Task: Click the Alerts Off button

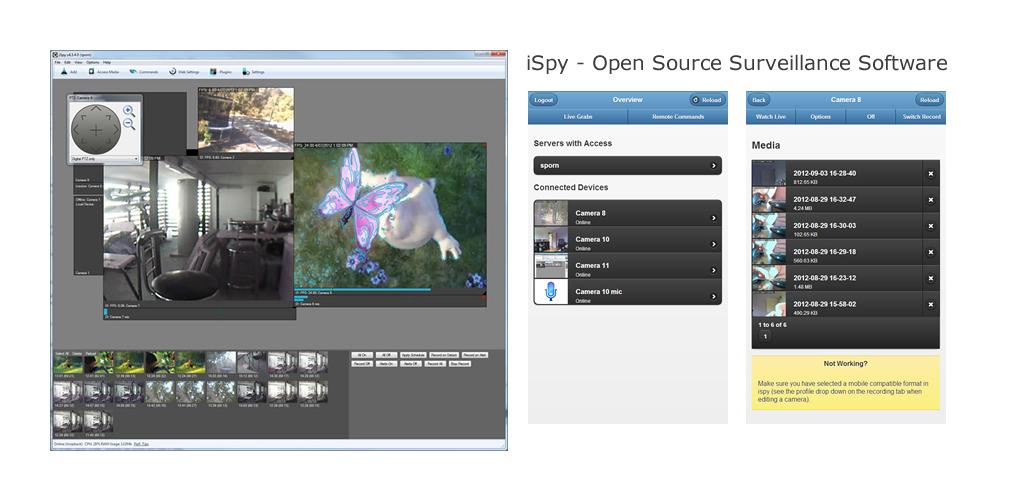Action: [x=410, y=364]
